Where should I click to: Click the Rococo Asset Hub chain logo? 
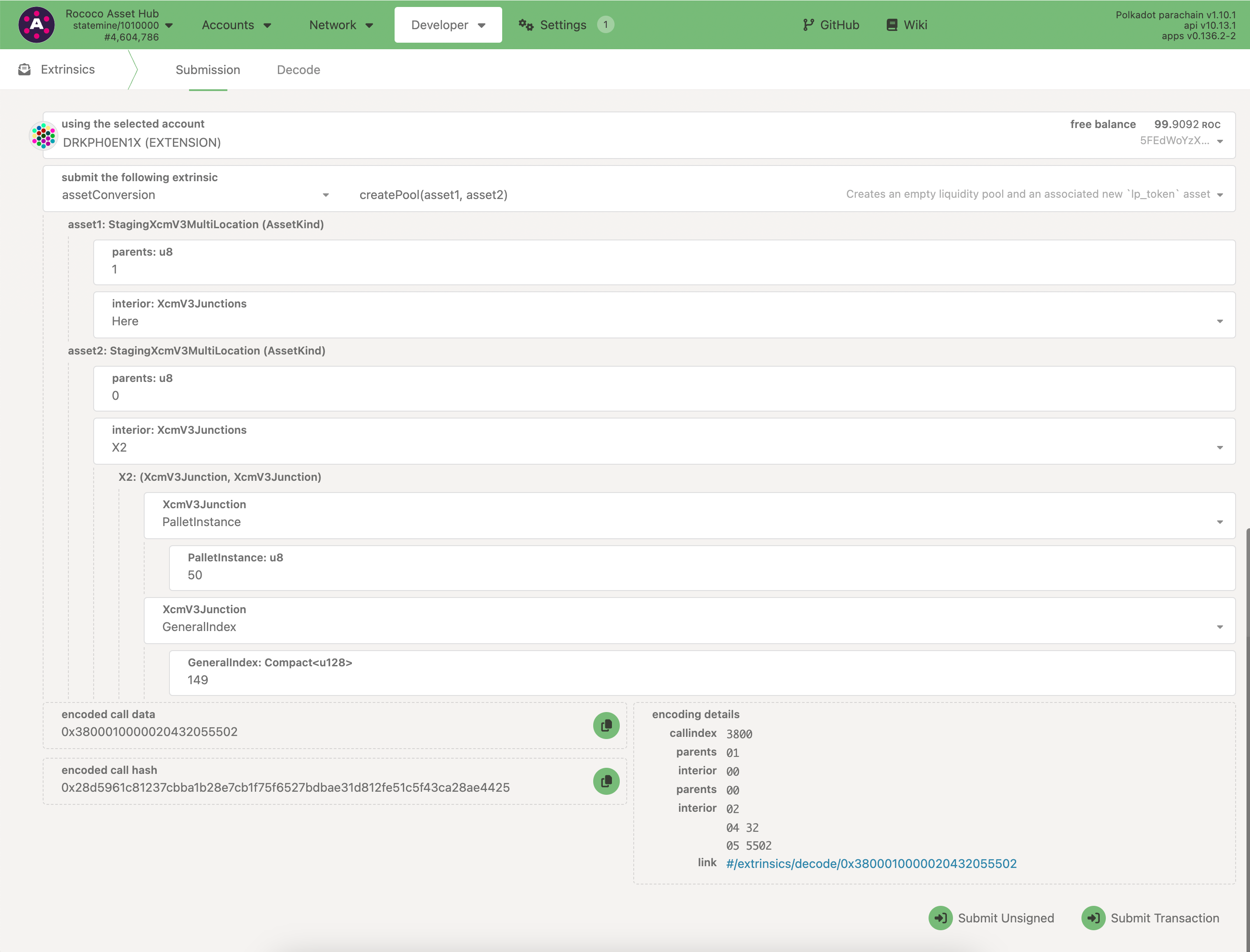coord(36,24)
